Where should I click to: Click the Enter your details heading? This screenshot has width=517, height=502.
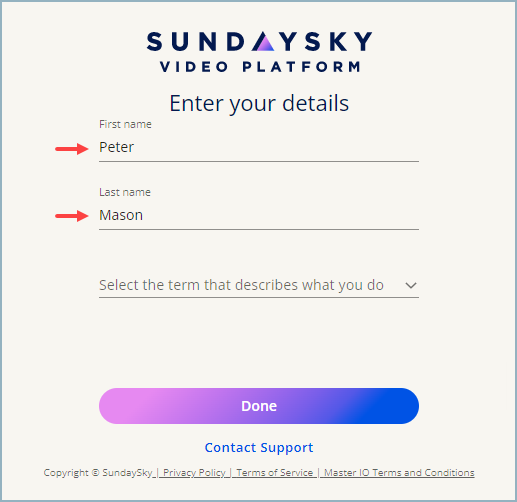coord(259,103)
